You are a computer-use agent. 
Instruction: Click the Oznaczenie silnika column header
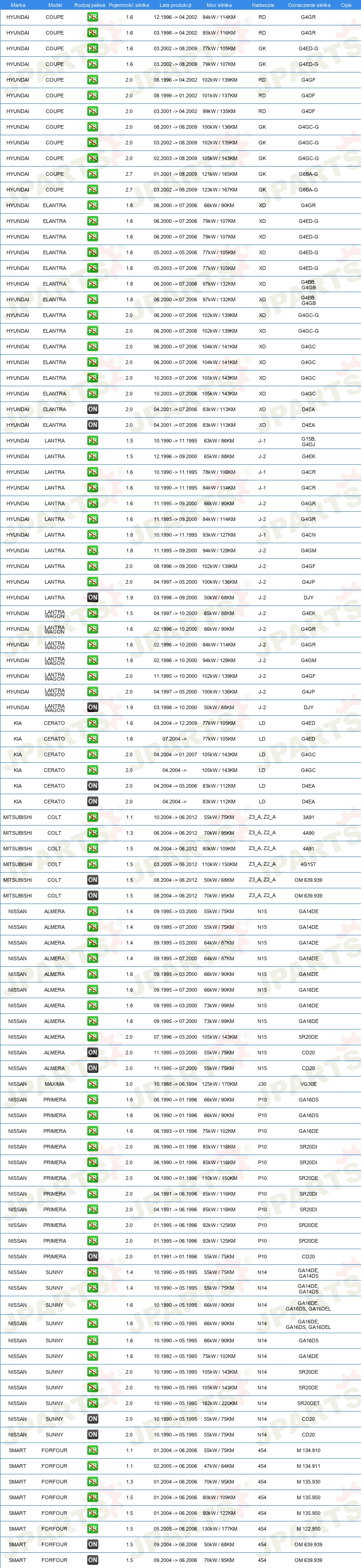click(x=309, y=5)
